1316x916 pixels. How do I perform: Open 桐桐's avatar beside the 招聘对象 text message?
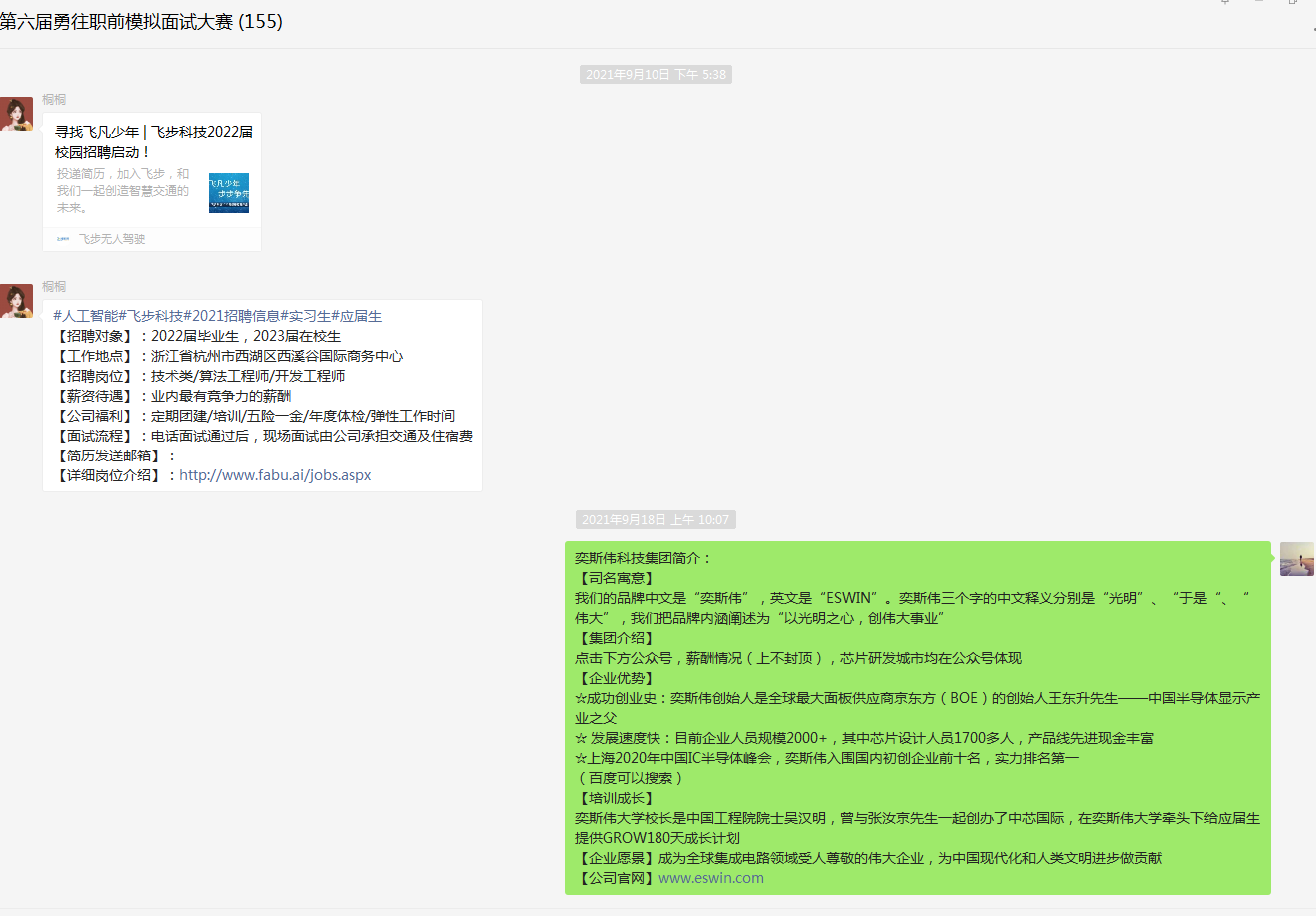click(x=16, y=301)
